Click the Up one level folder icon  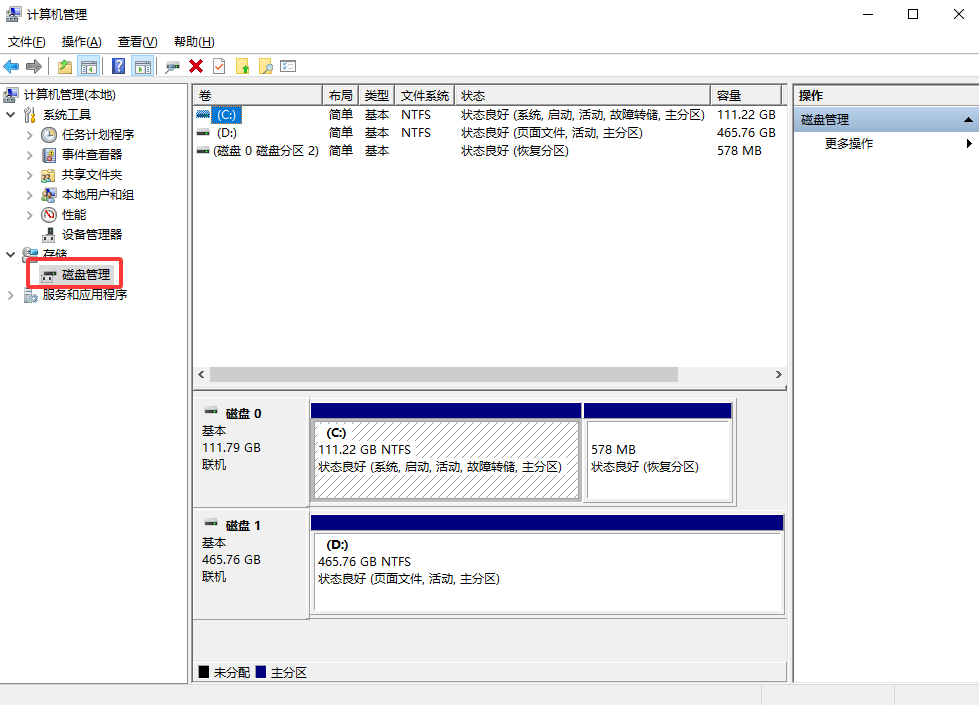click(65, 66)
